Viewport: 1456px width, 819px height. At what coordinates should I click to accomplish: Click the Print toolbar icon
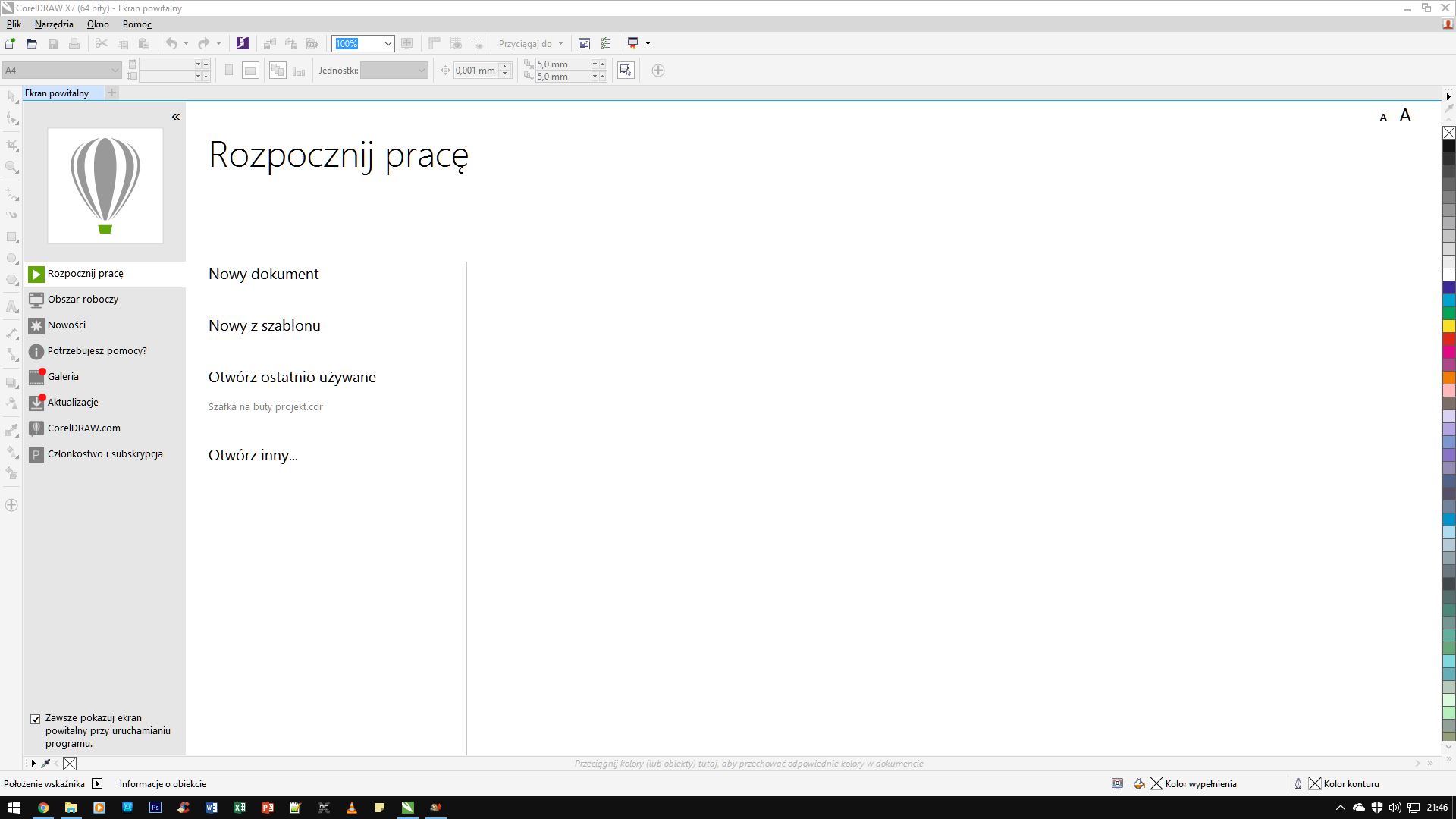(x=74, y=43)
